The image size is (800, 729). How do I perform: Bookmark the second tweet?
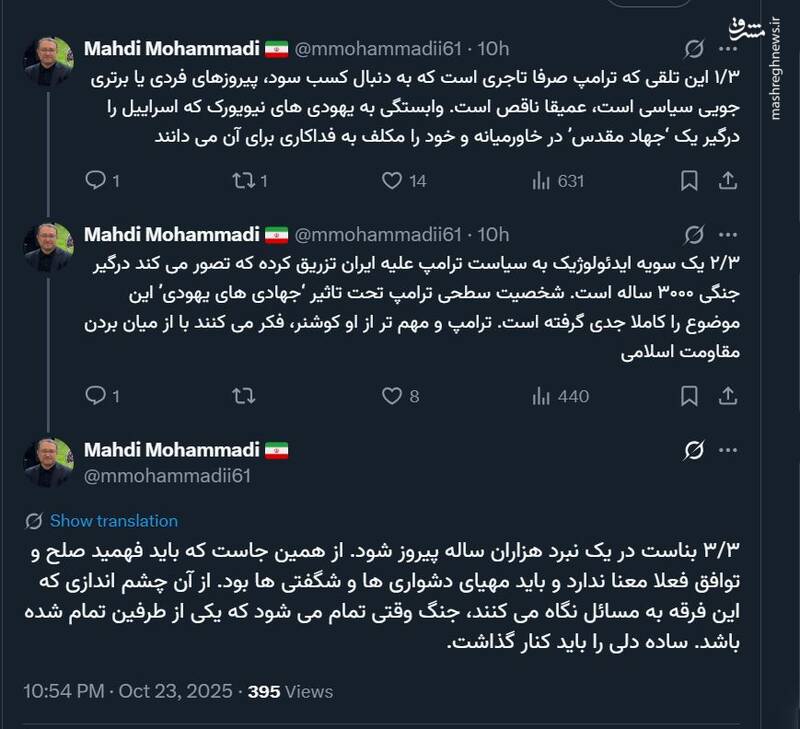[689, 397]
